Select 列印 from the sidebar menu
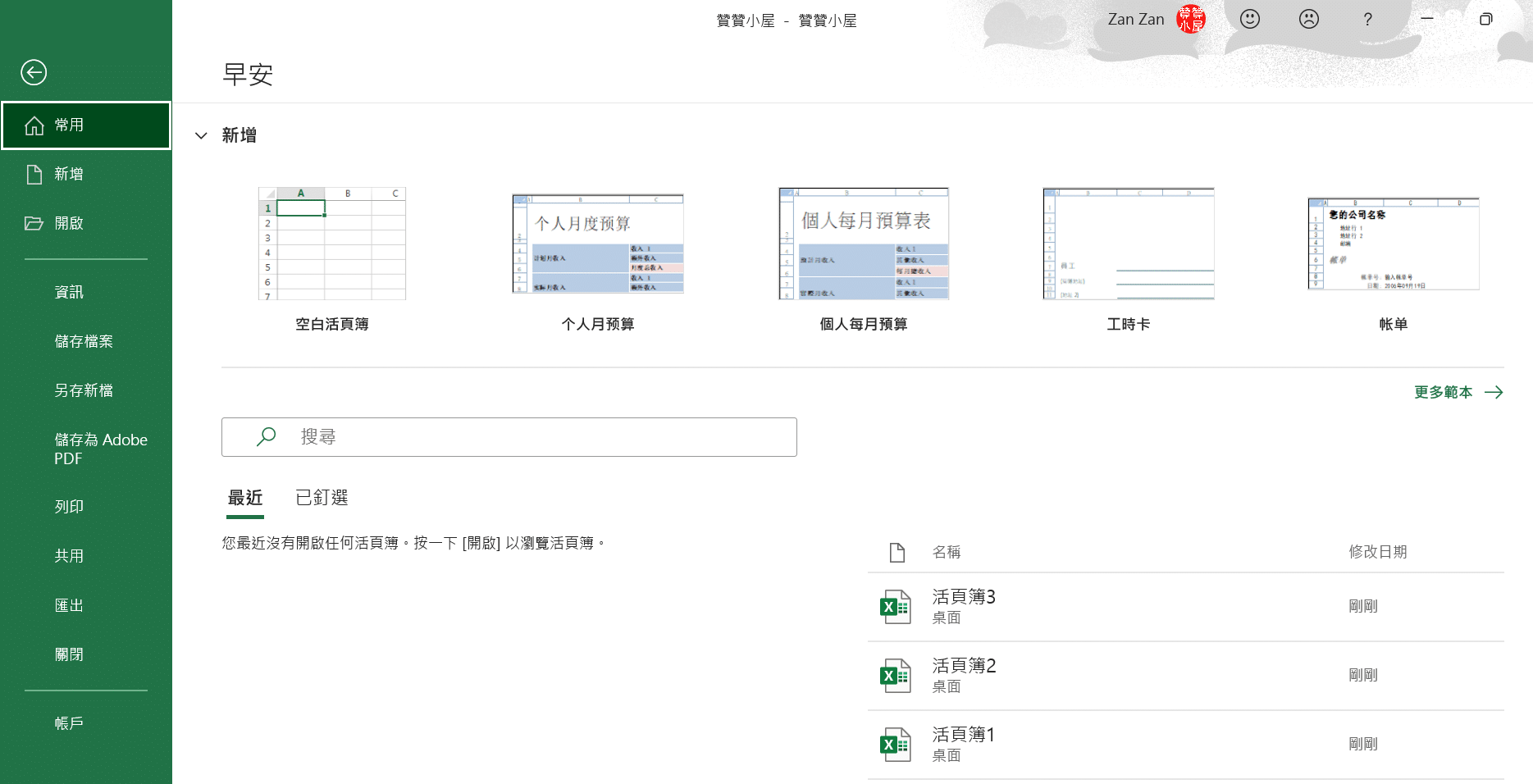Screen dimensions: 1533x784 point(69,507)
